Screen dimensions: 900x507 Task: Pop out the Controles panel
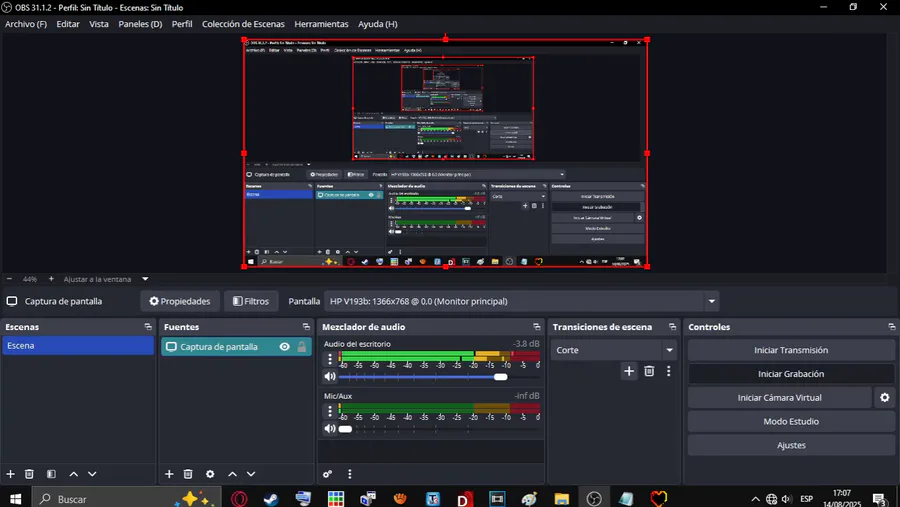pos(891,327)
